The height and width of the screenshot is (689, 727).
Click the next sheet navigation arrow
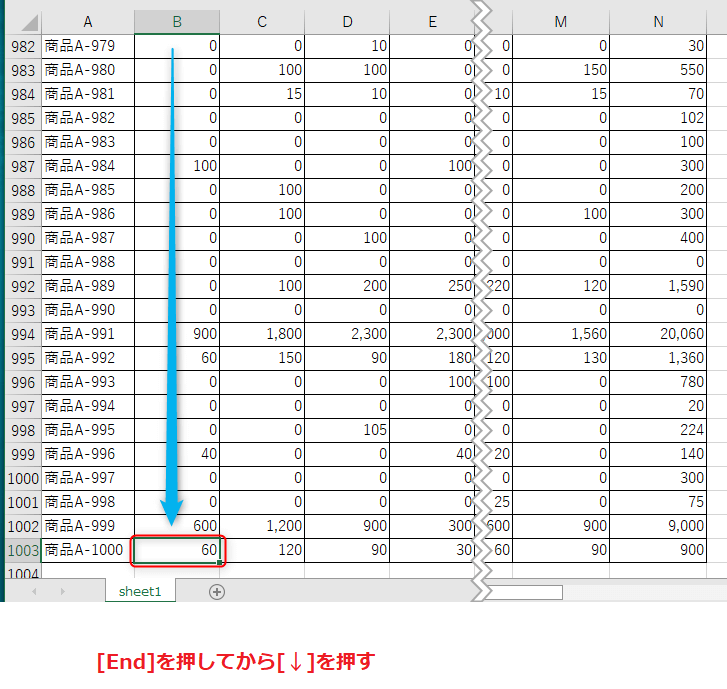tap(63, 591)
